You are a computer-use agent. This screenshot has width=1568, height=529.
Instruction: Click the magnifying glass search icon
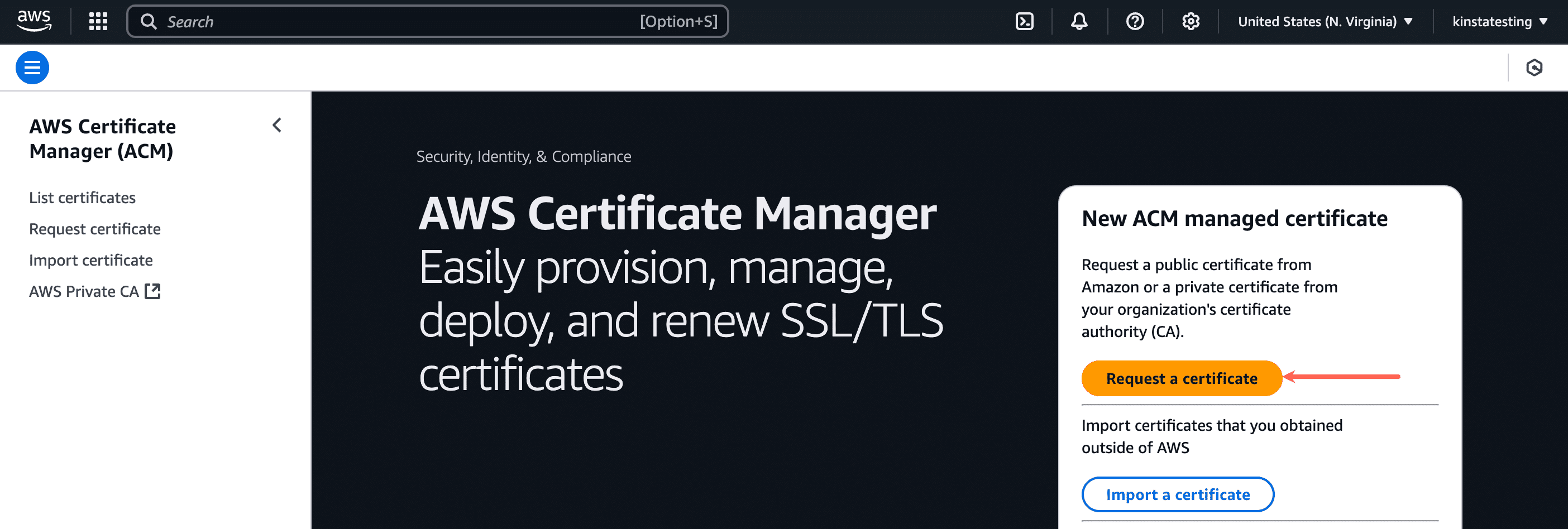(x=149, y=21)
